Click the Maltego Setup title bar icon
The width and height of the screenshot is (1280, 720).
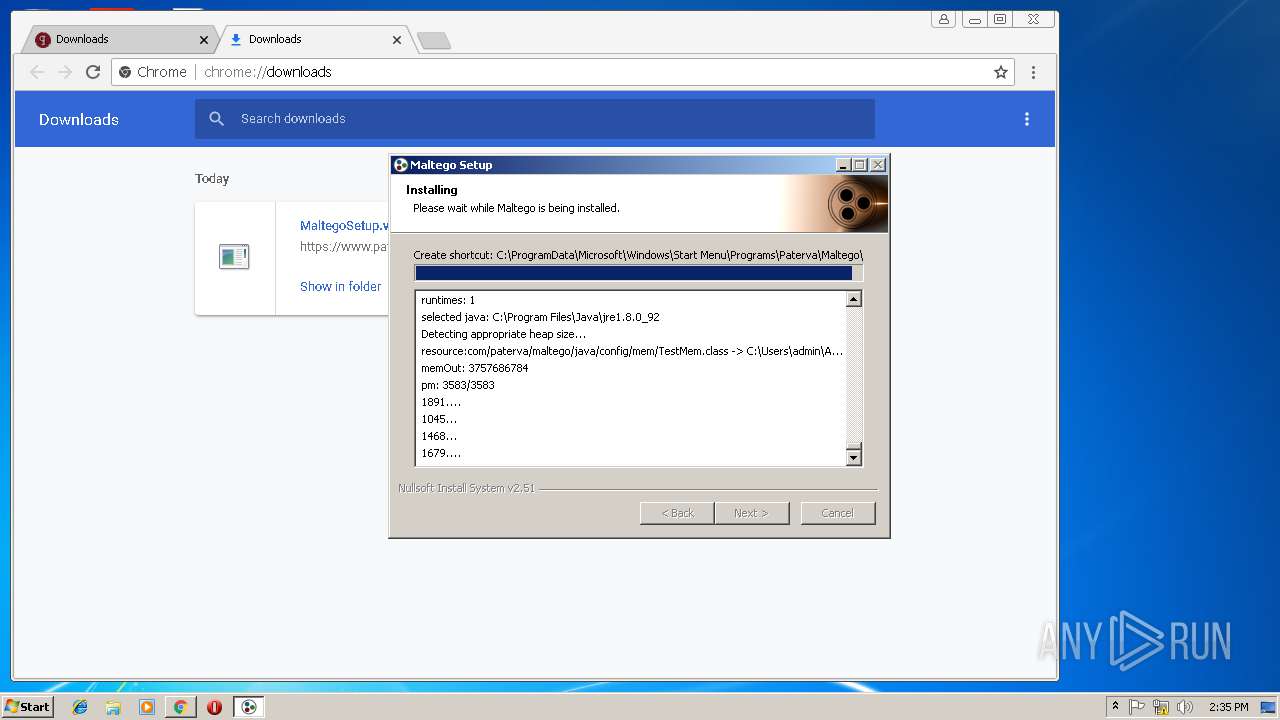coord(400,165)
